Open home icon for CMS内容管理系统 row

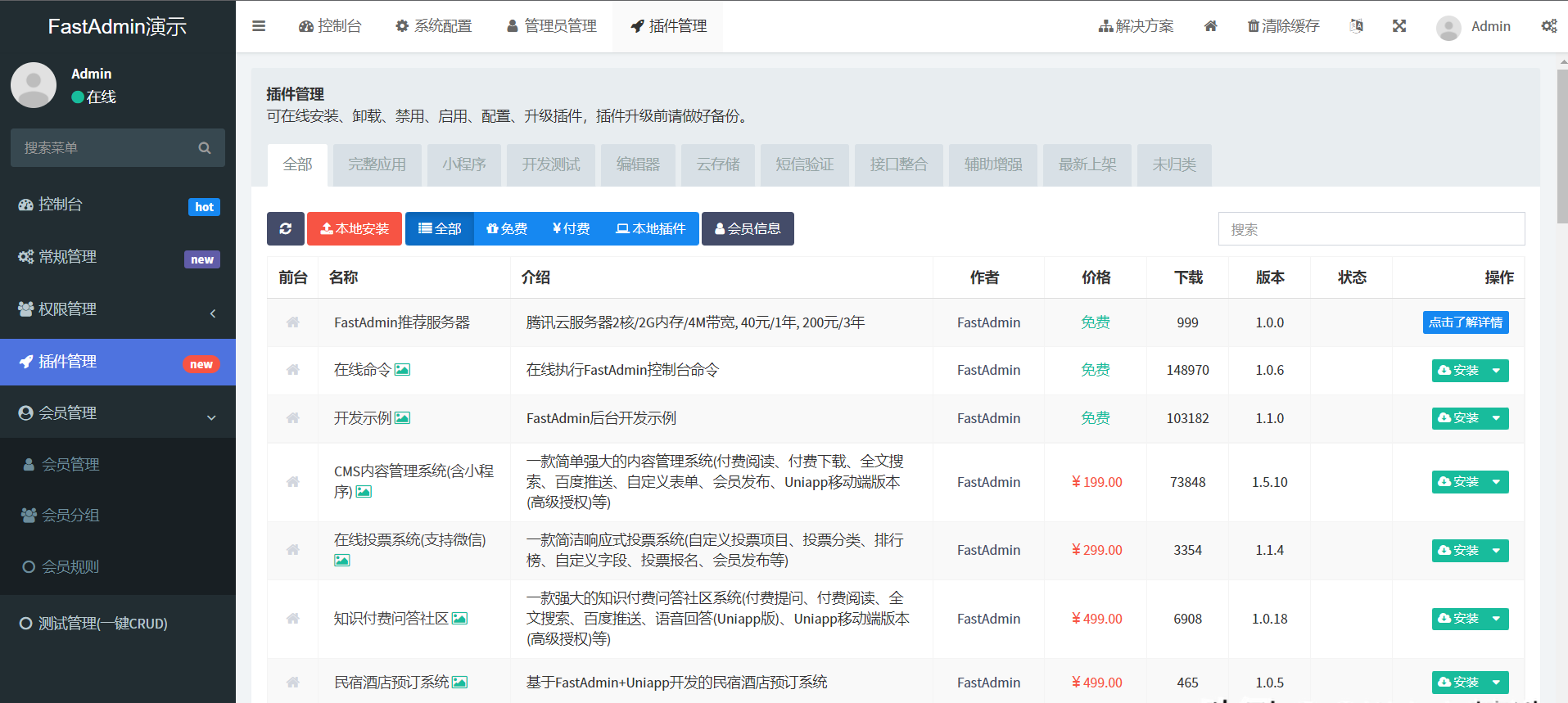click(292, 482)
